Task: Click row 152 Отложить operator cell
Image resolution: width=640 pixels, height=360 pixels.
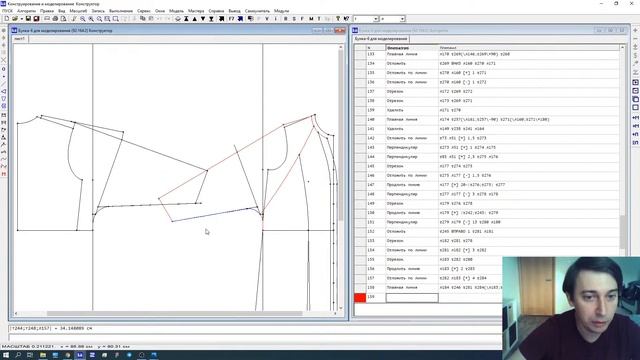Action: click(411, 231)
